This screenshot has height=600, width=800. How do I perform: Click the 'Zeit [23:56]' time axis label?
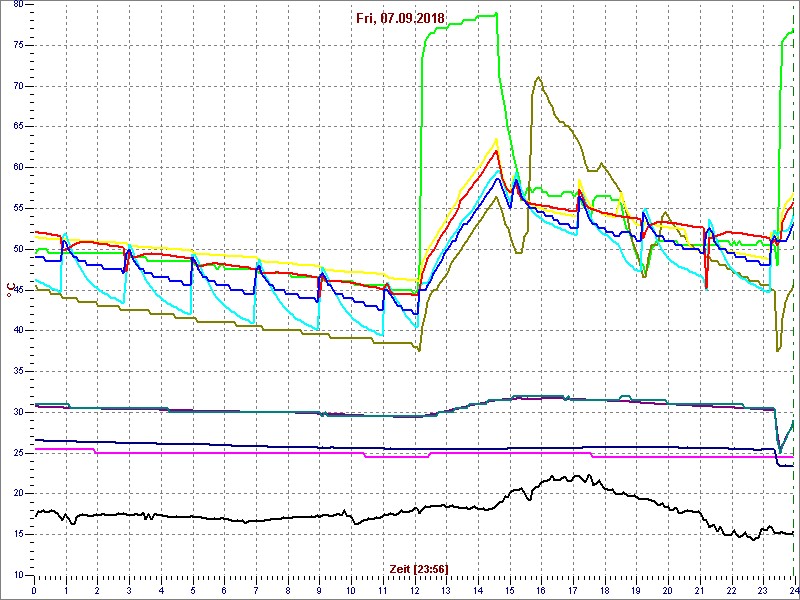tap(419, 568)
